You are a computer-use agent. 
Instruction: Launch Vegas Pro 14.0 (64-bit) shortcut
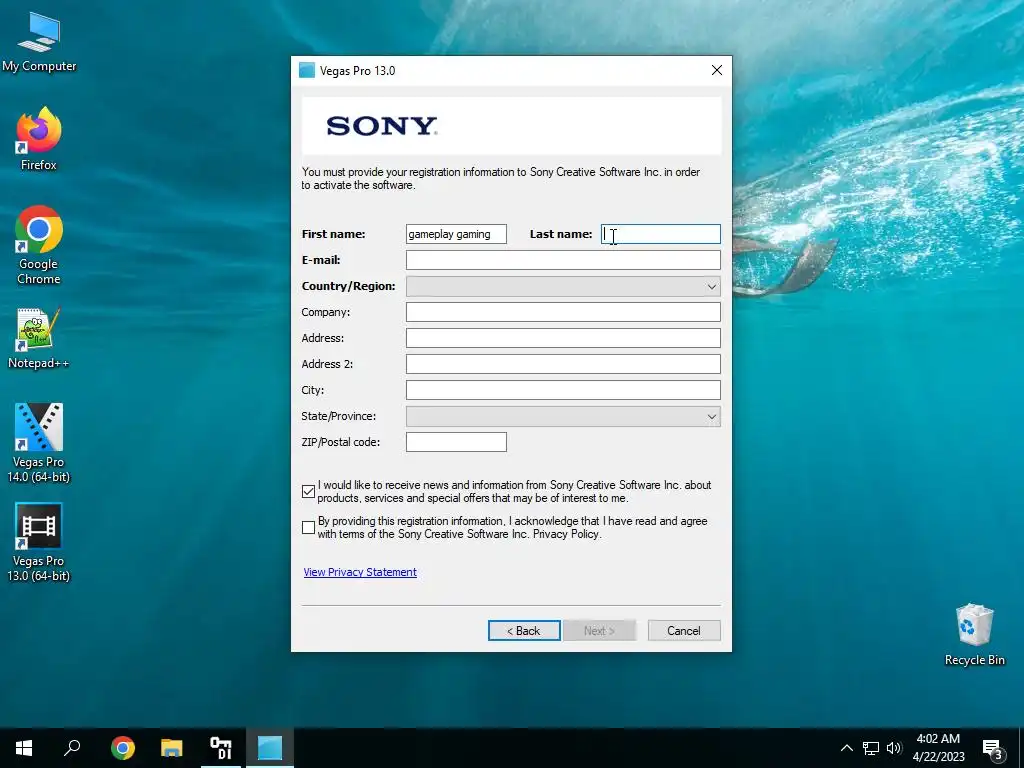click(39, 443)
